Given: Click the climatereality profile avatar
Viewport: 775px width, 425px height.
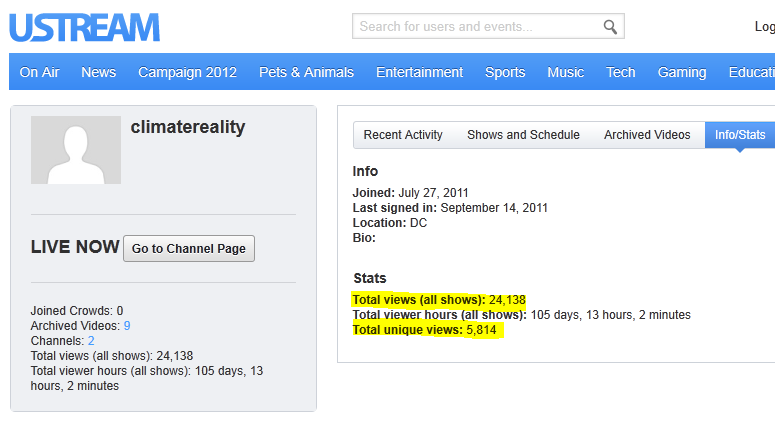Looking at the screenshot, I should [x=76, y=150].
